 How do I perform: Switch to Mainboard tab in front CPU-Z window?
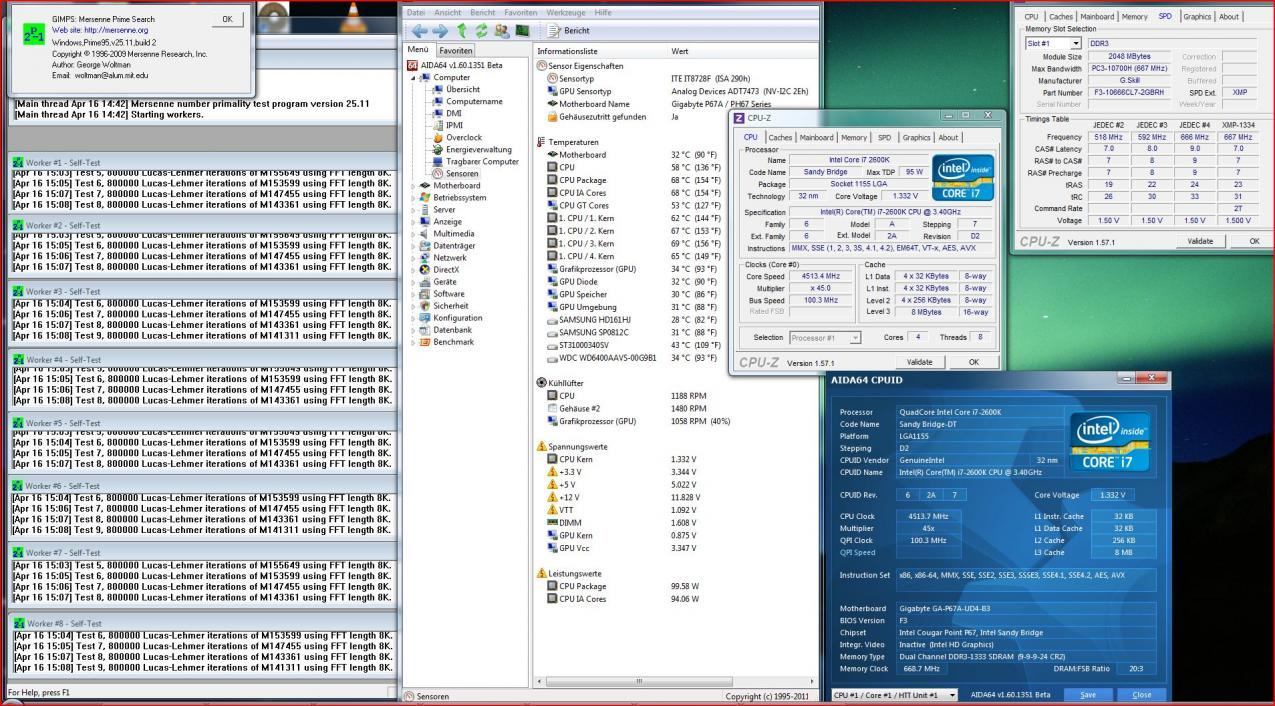[816, 138]
